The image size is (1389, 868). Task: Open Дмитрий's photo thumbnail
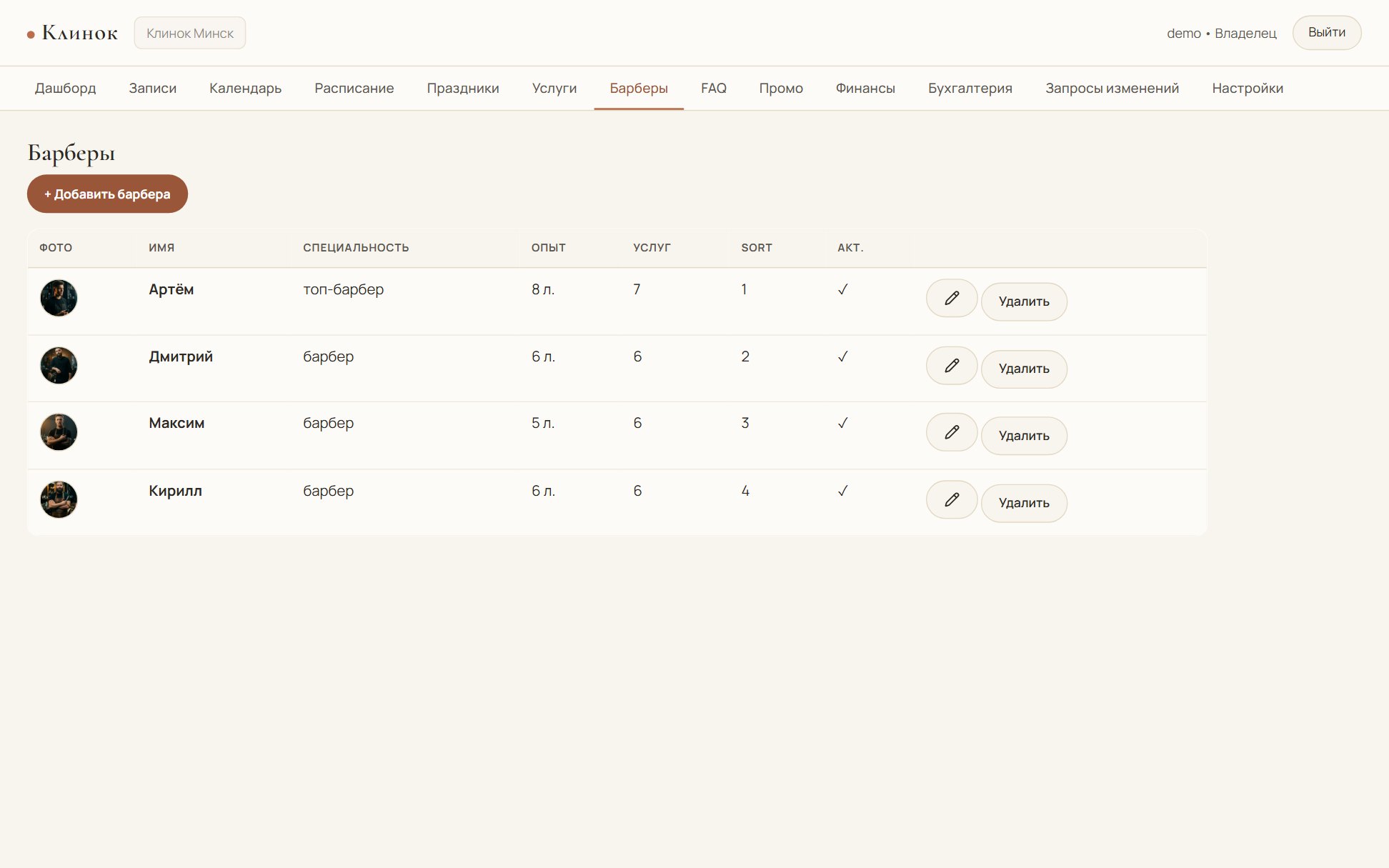tap(59, 366)
